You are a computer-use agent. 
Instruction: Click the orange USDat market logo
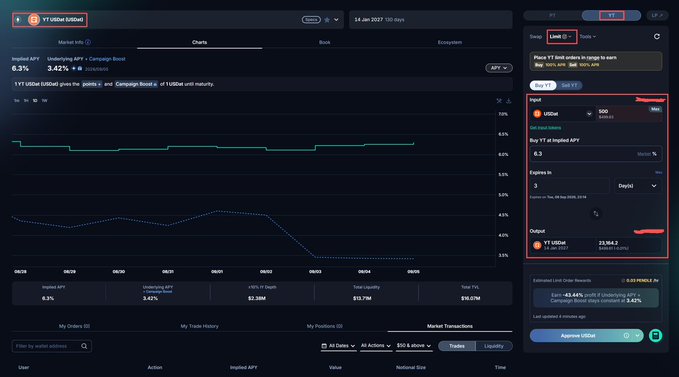34,19
